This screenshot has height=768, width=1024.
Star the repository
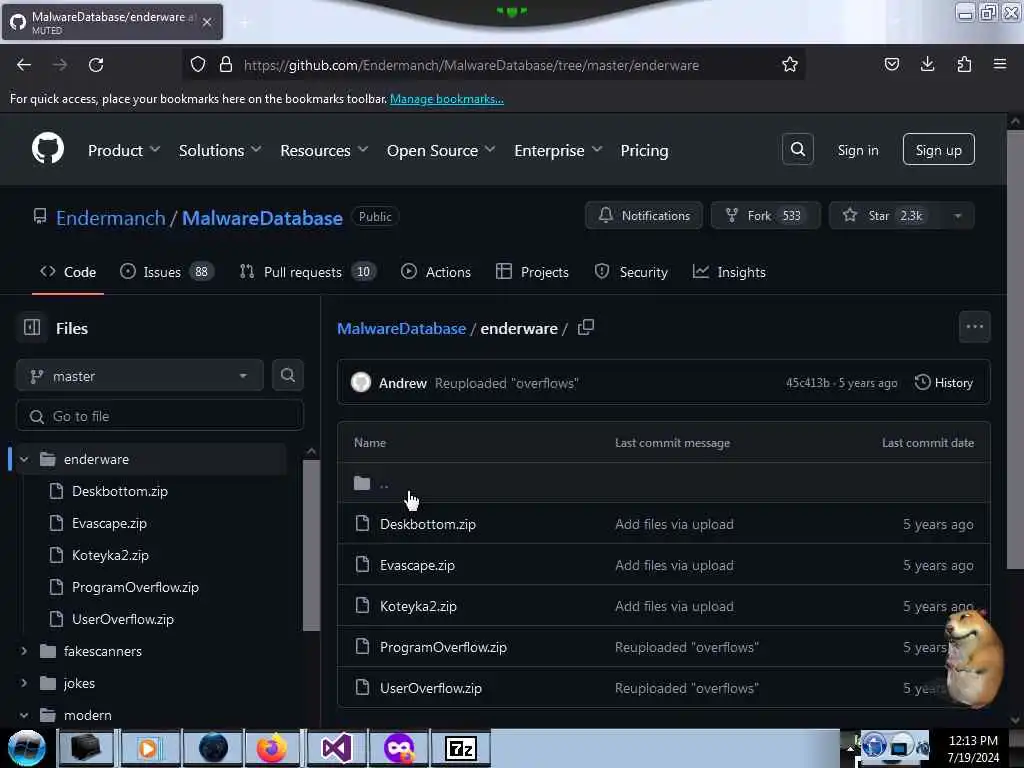(x=885, y=216)
